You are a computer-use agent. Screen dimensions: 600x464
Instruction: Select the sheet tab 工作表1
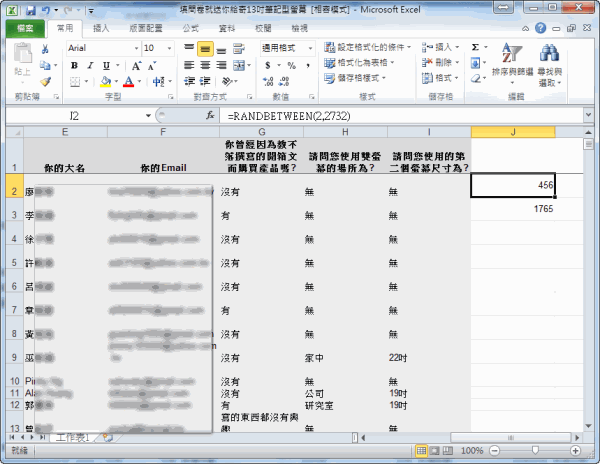pos(72,438)
